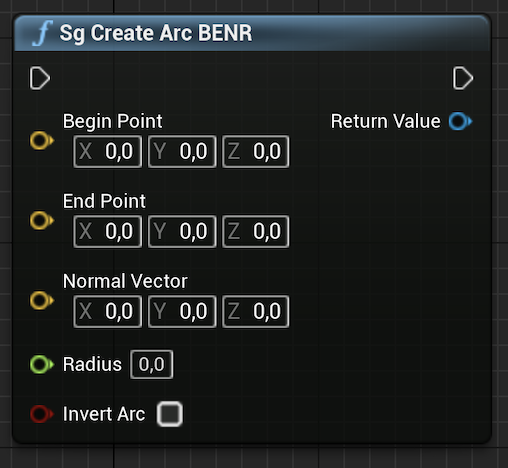Screen dimensions: 508x468
Task: Edit the End Point Y value field
Action: coord(182,231)
